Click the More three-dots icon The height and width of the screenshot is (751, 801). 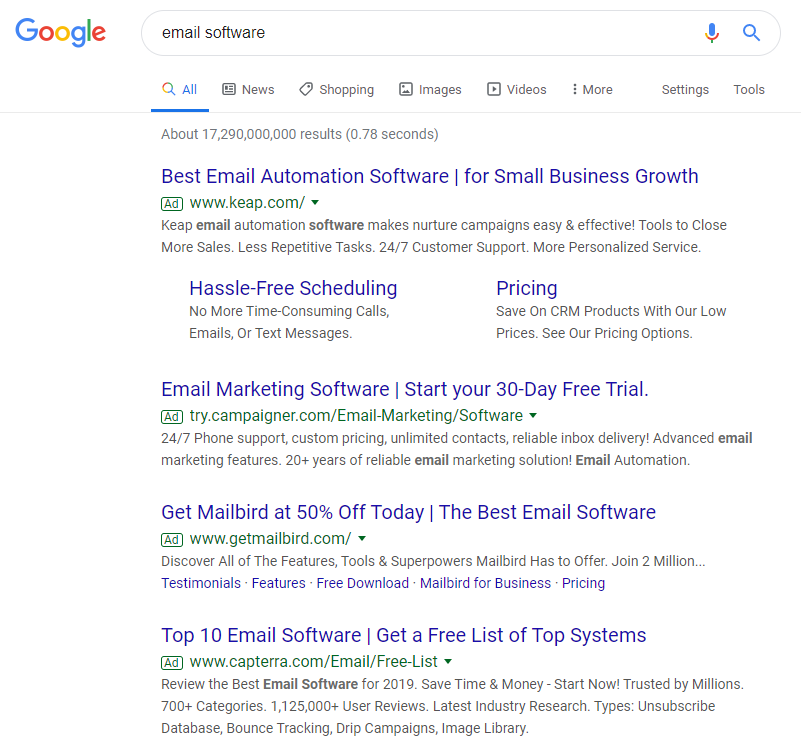[575, 89]
